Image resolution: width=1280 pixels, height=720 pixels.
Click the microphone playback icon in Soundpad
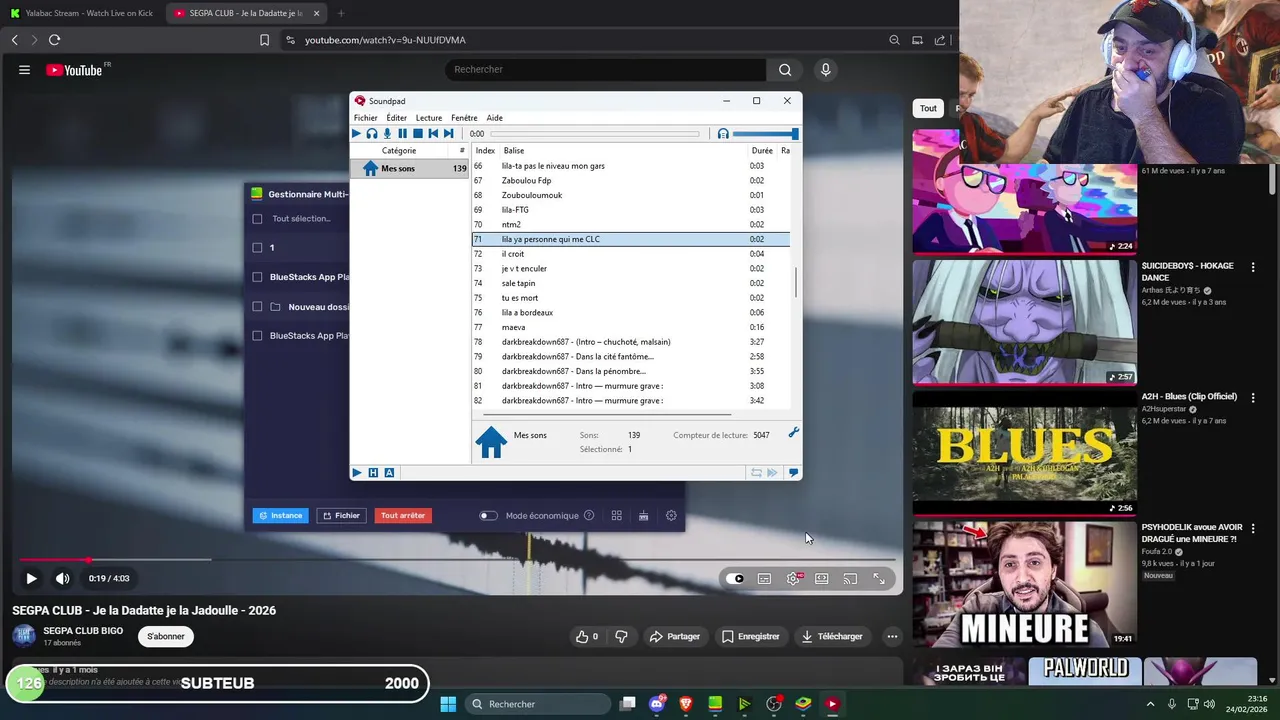click(x=387, y=133)
